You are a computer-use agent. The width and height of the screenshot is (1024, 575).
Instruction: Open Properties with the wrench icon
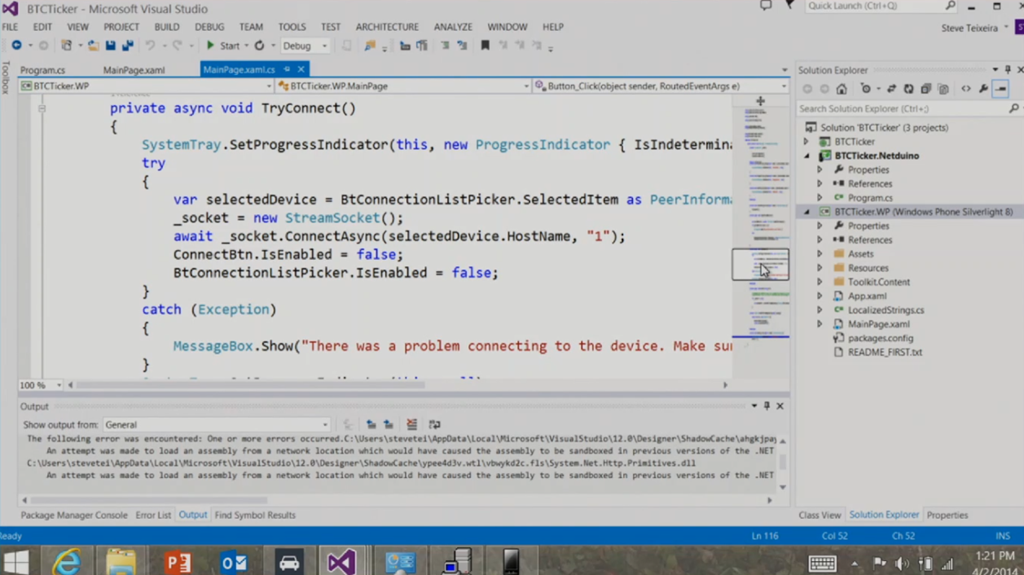click(984, 89)
